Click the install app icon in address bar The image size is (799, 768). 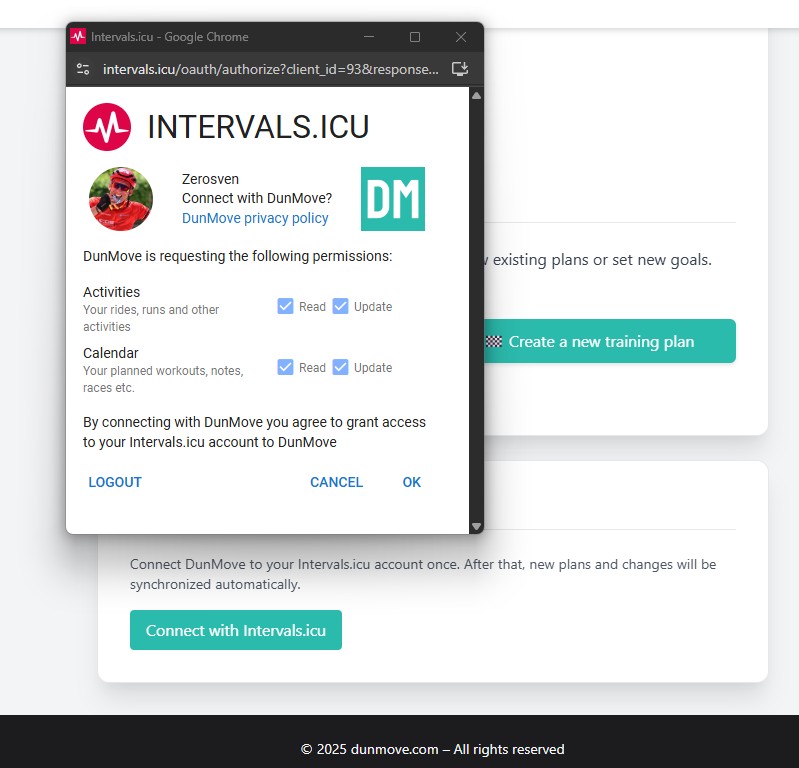point(460,69)
